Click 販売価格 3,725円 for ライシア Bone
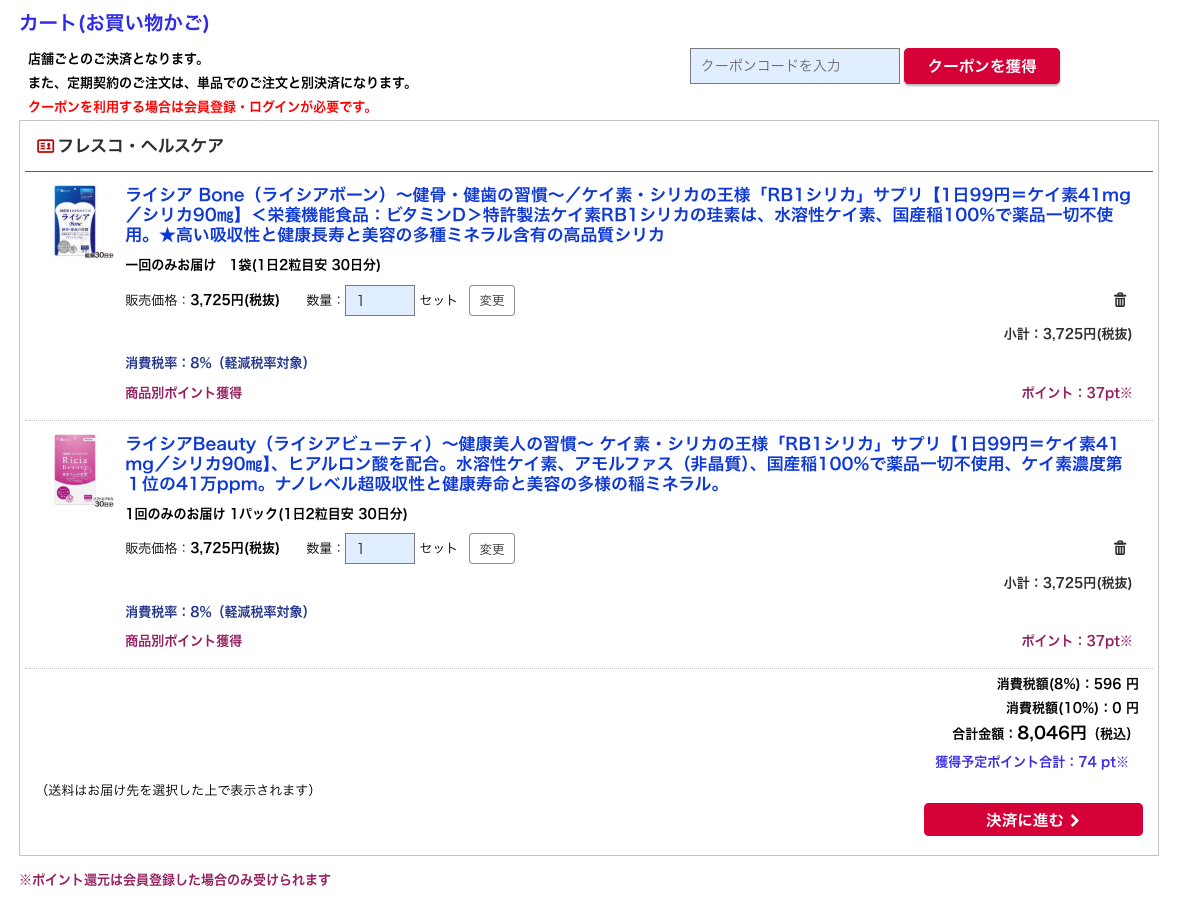Image resolution: width=1183 pixels, height=905 pixels. click(x=202, y=300)
